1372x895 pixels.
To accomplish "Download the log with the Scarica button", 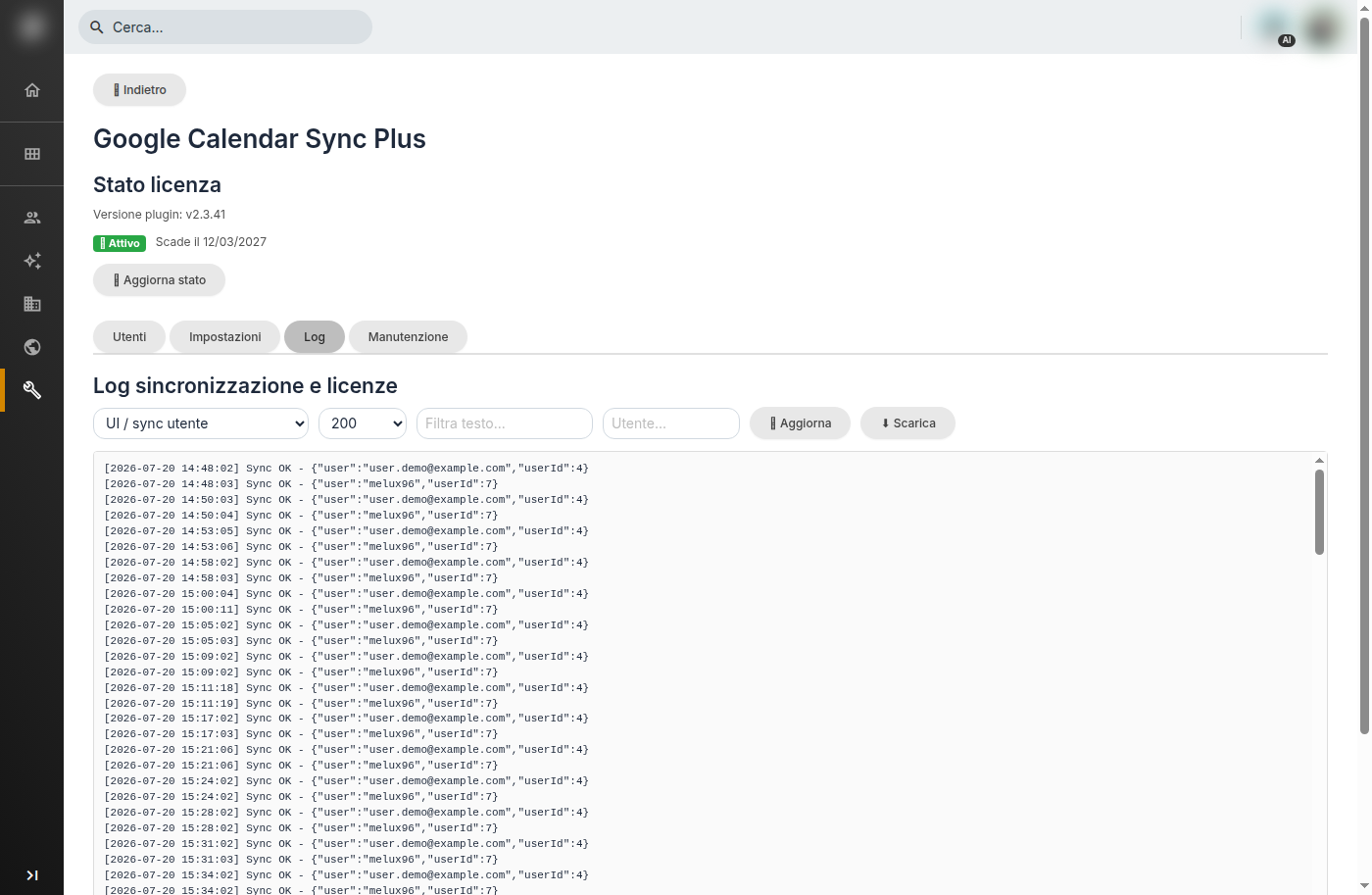I will 907,423.
